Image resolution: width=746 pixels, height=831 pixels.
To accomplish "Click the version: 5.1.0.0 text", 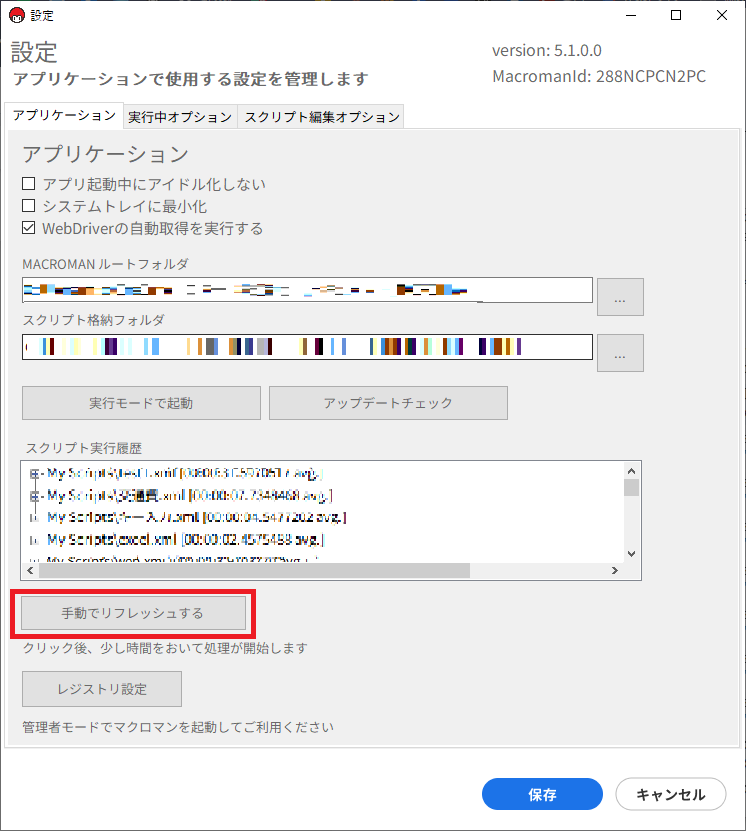I will coord(547,50).
